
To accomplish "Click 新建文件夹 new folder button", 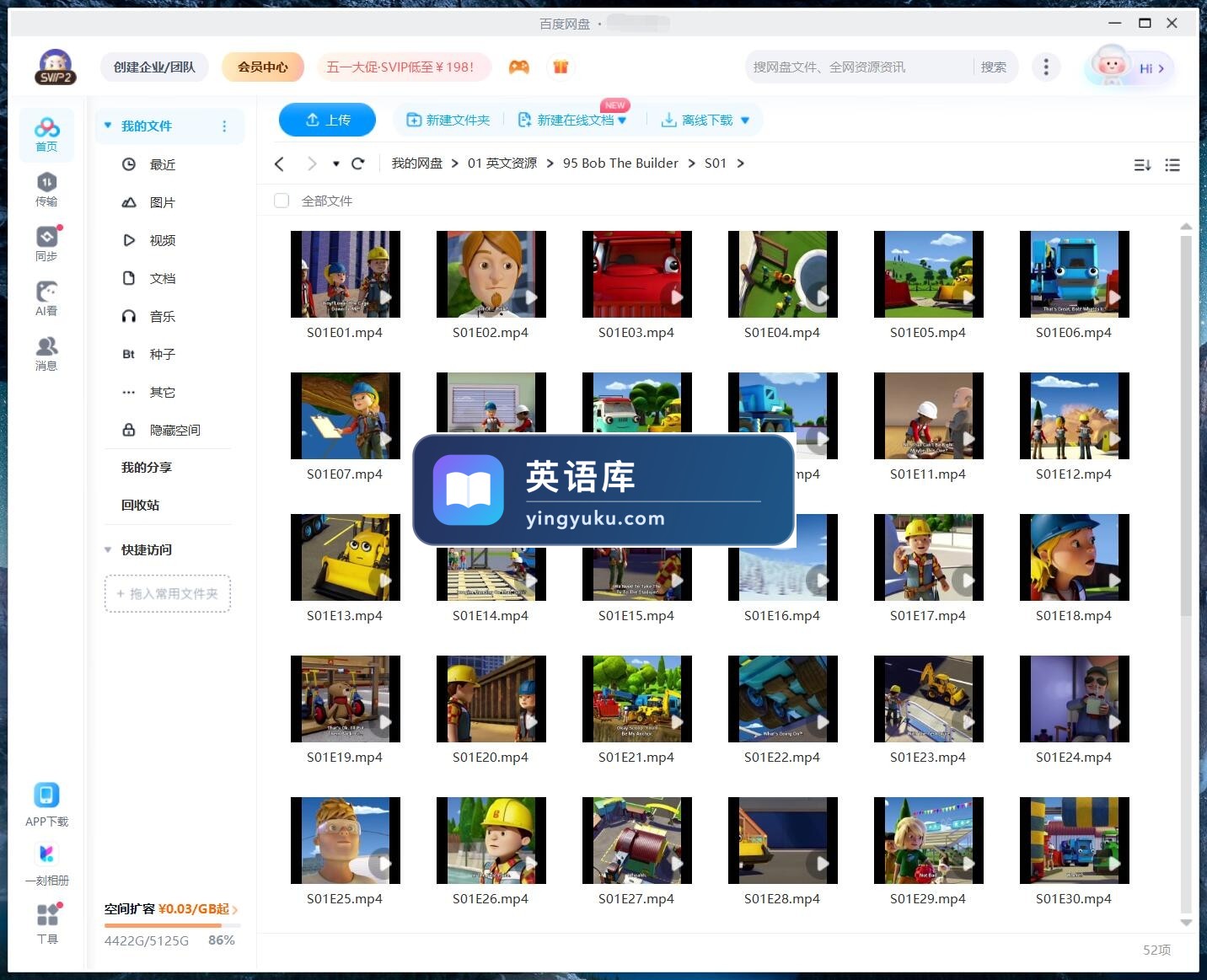I will 448,120.
